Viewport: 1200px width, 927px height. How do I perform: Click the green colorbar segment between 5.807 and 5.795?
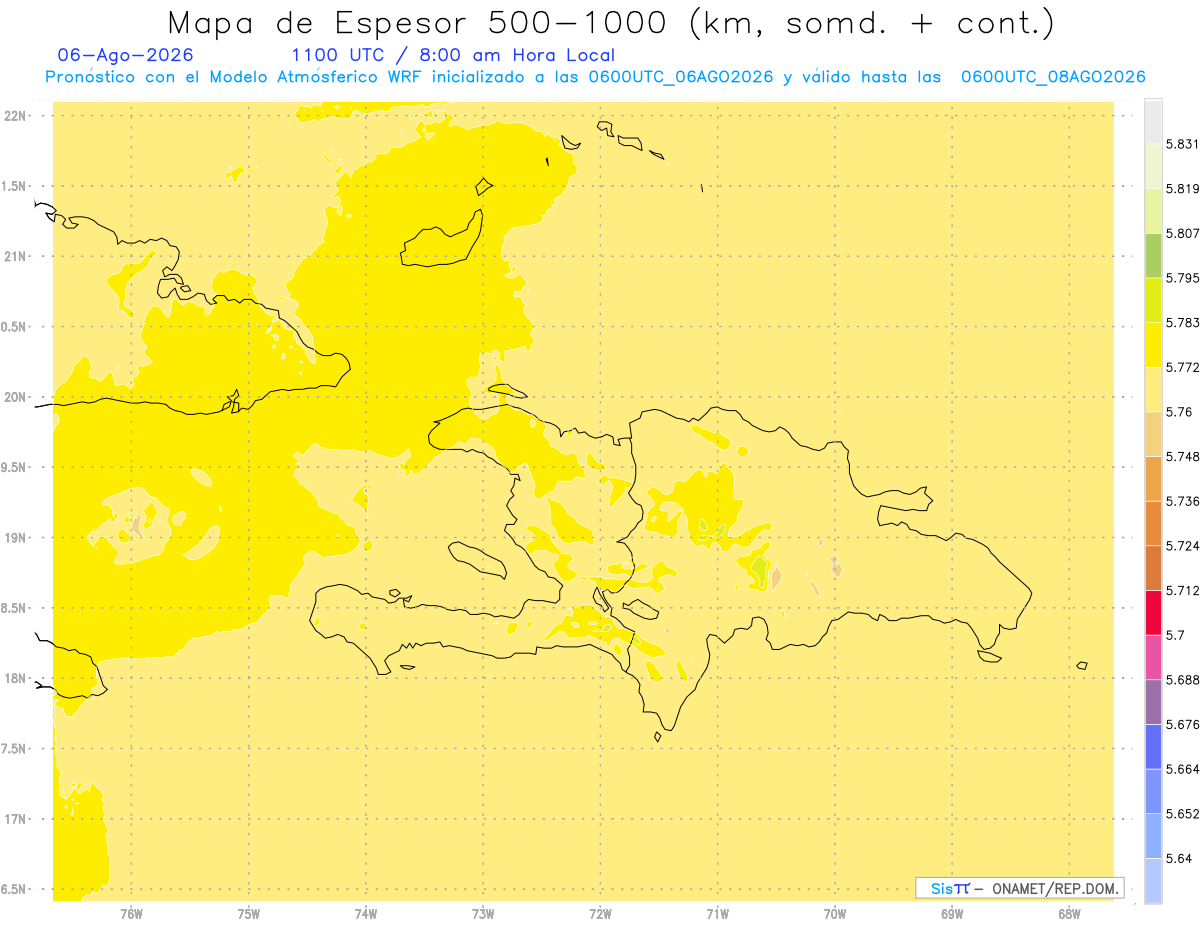1153,255
